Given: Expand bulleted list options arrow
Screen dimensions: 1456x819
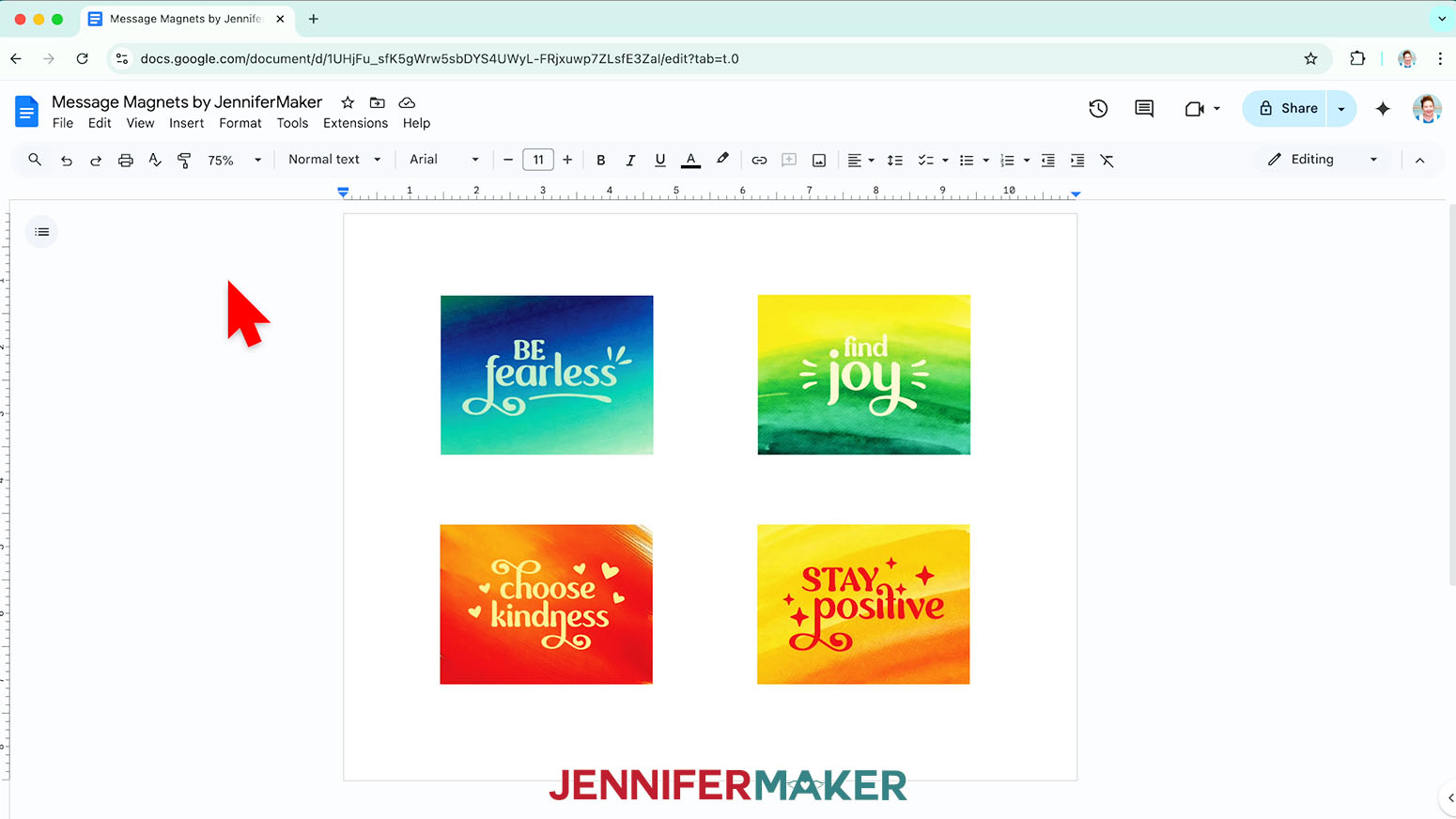Looking at the screenshot, I should click(x=985, y=161).
